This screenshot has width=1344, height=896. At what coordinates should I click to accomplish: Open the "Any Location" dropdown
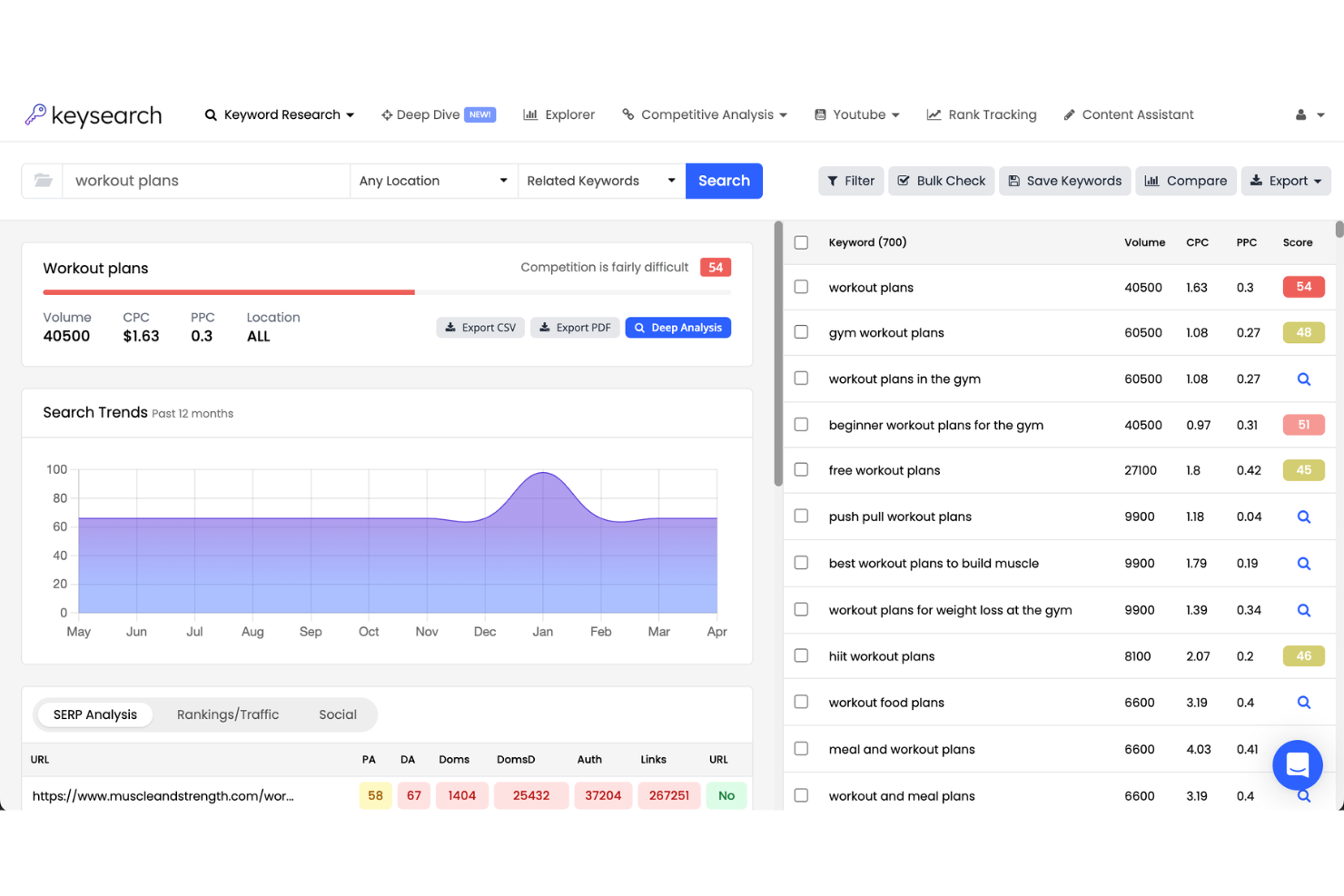[x=433, y=181]
